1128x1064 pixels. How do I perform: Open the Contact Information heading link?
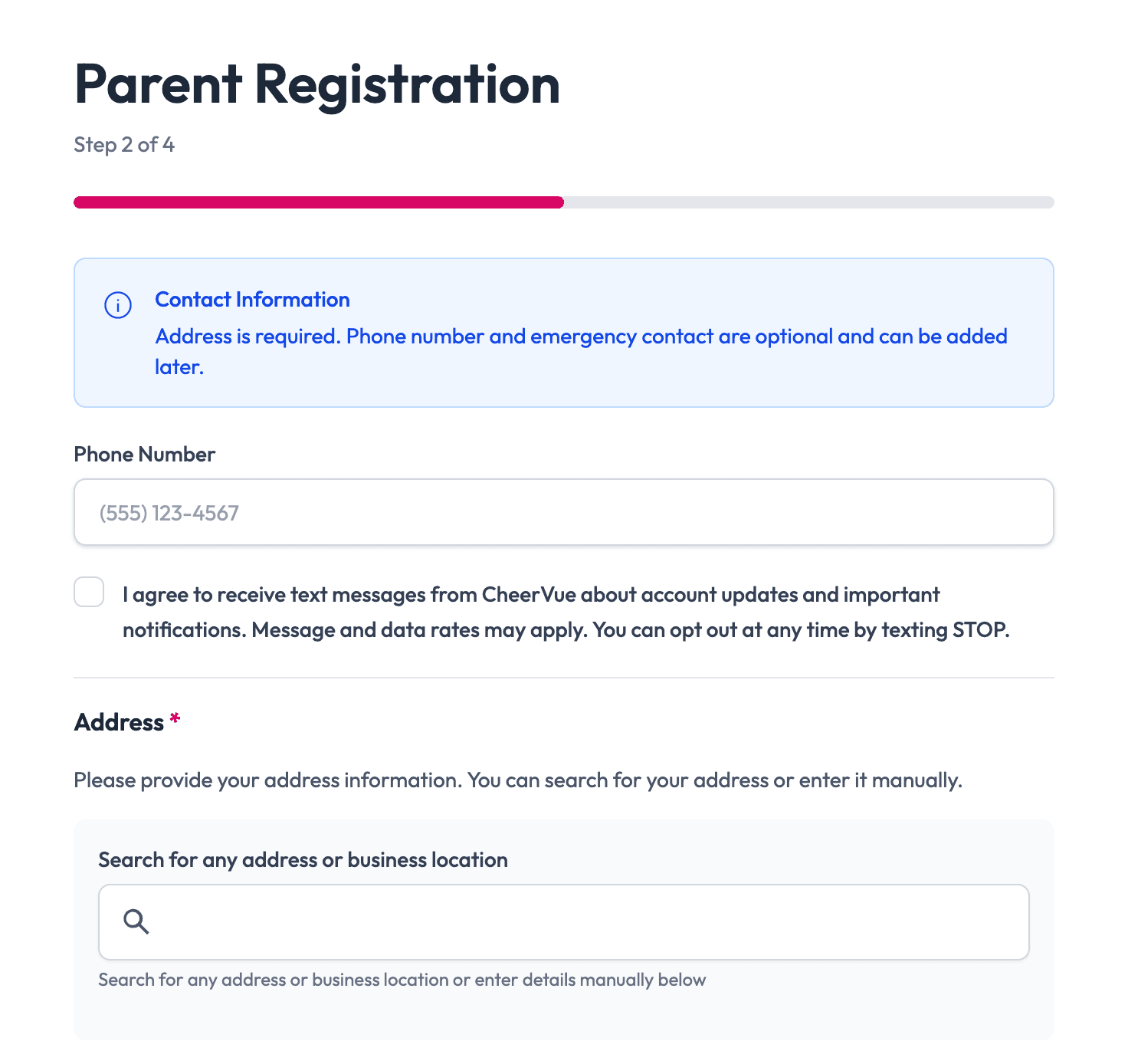coord(252,299)
